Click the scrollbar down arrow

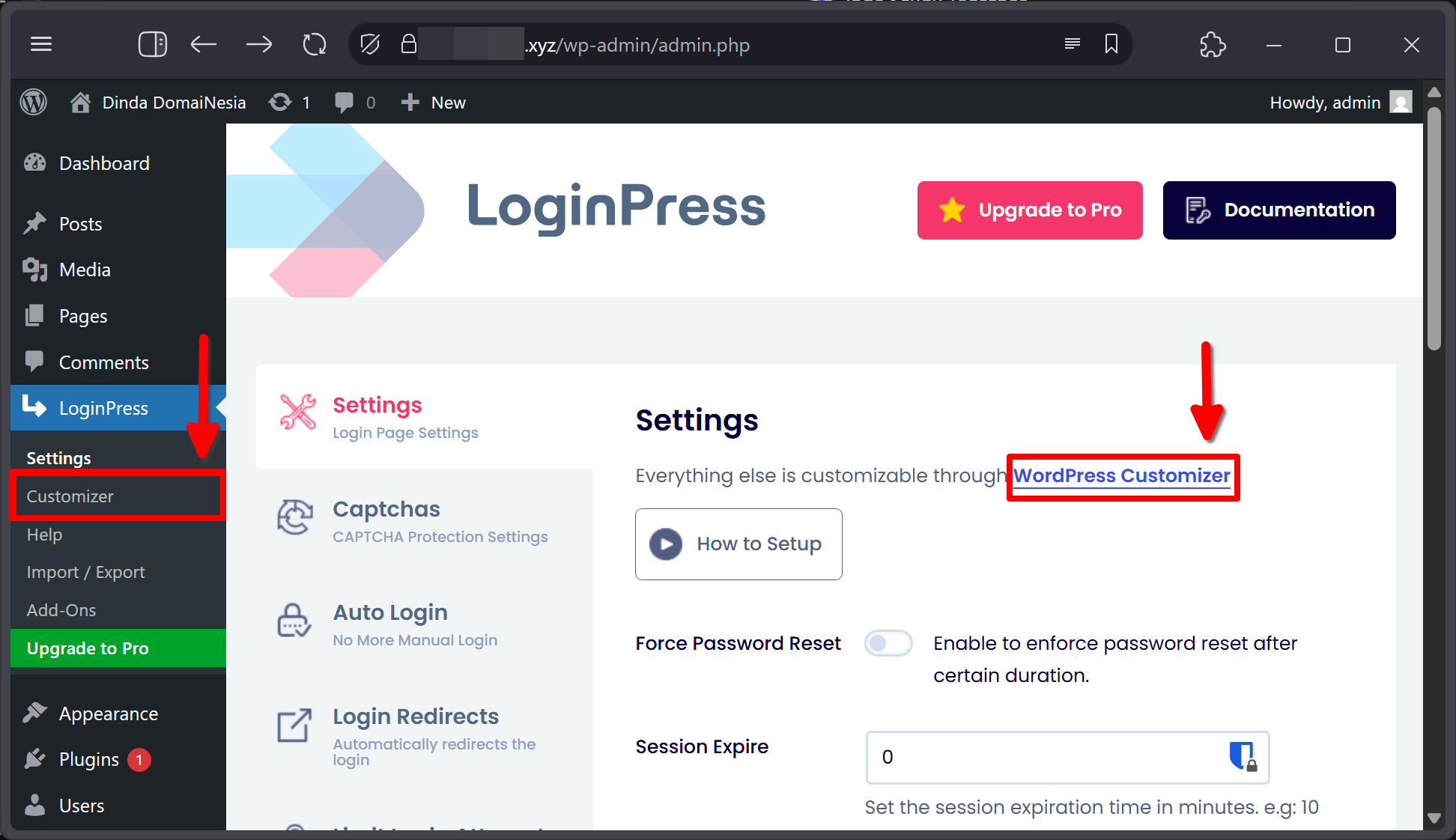tap(1434, 818)
